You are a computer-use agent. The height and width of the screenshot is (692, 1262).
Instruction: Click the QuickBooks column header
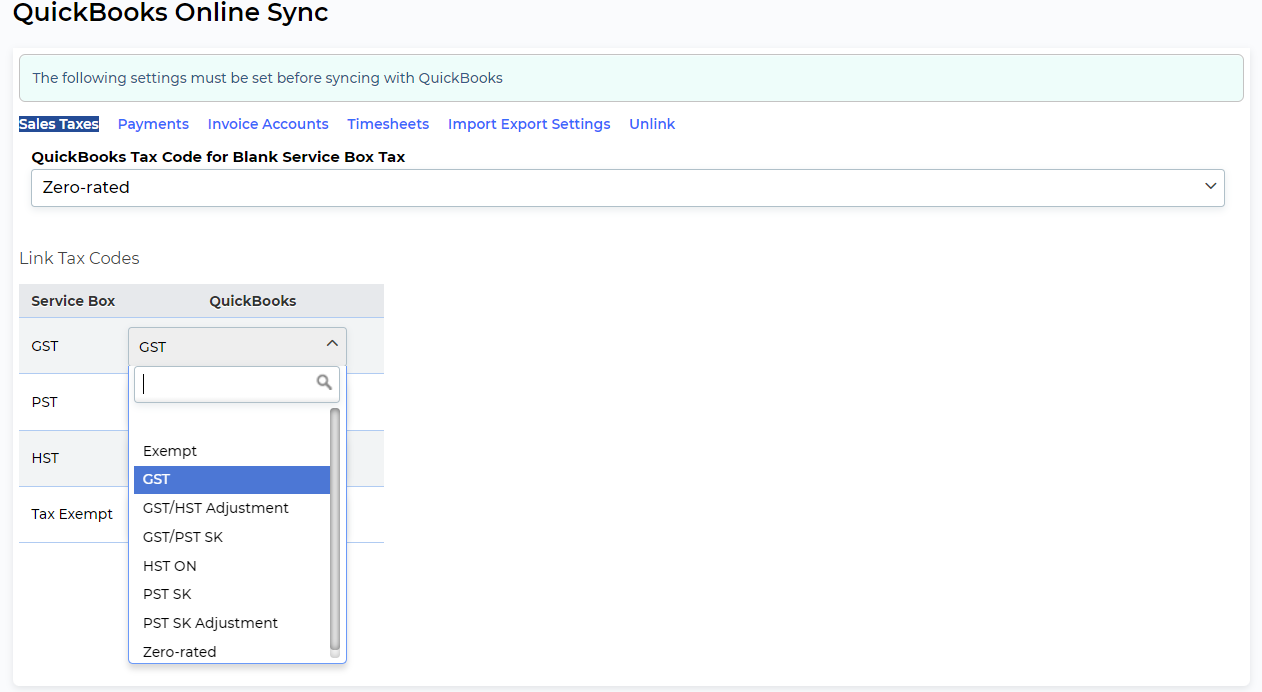tap(253, 301)
